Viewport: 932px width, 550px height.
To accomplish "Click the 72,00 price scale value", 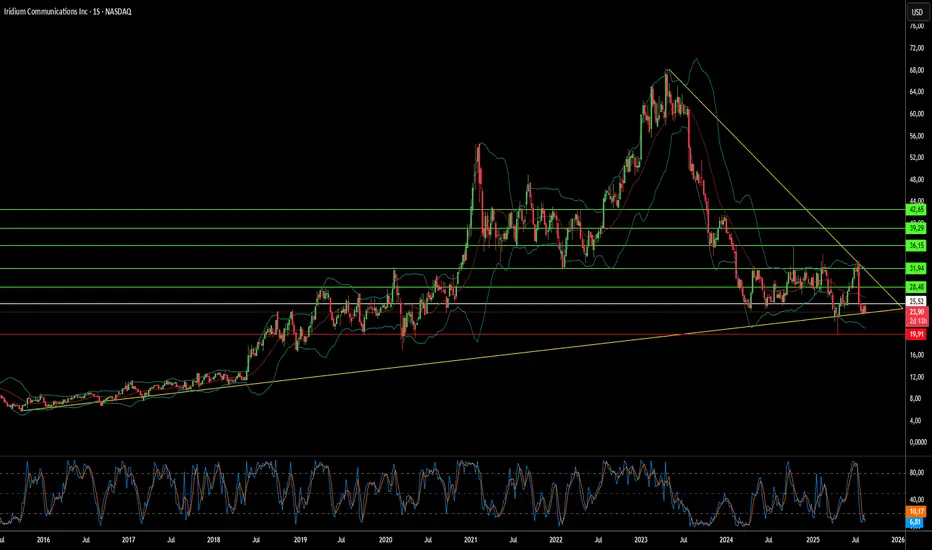I will click(x=917, y=48).
